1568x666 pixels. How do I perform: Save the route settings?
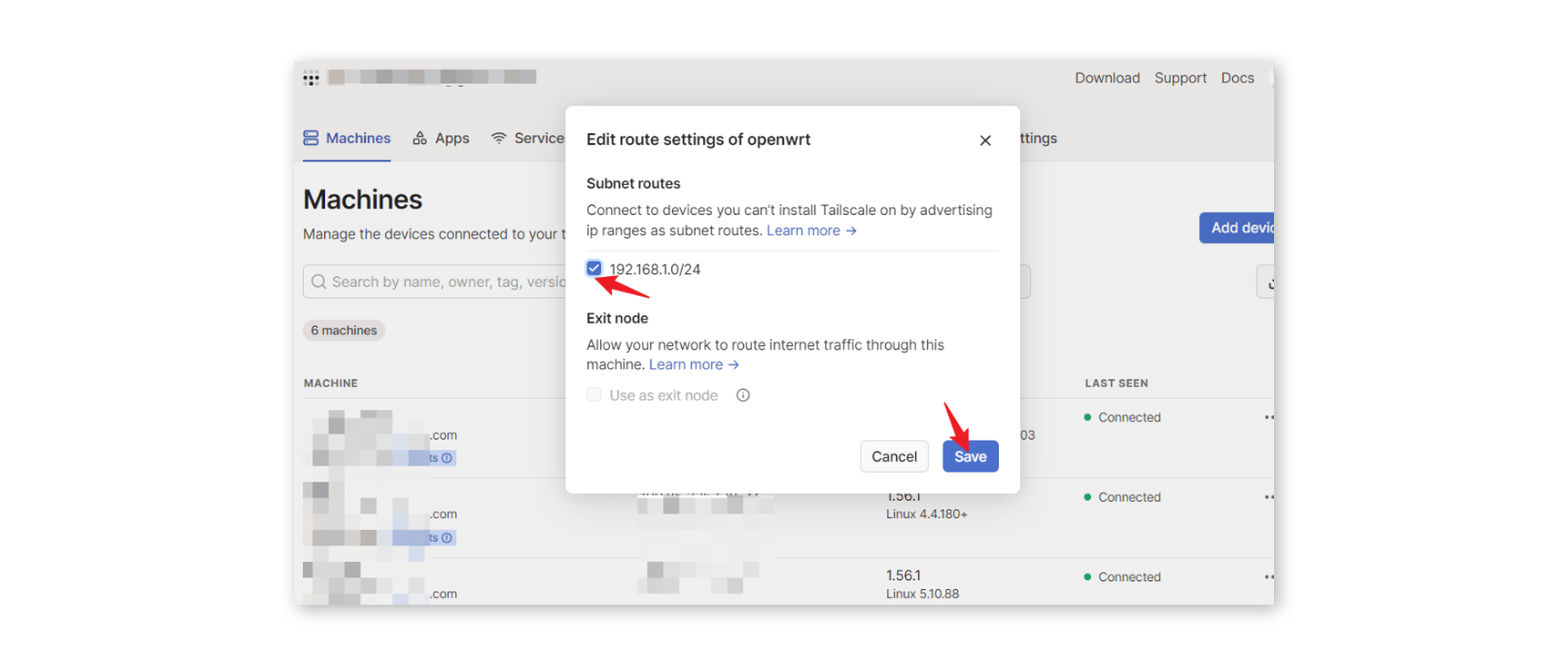(x=970, y=457)
